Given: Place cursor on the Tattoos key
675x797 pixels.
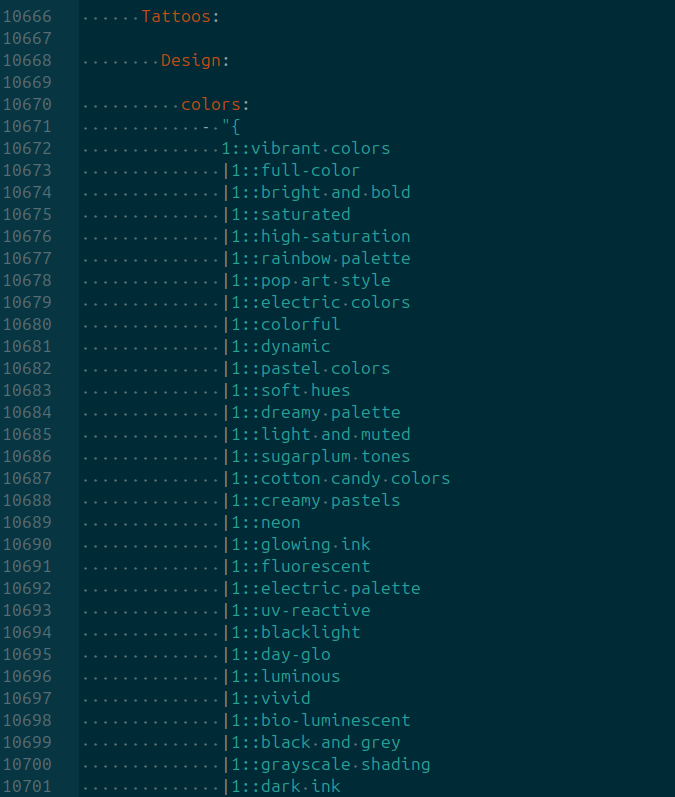Looking at the screenshot, I should [176, 17].
